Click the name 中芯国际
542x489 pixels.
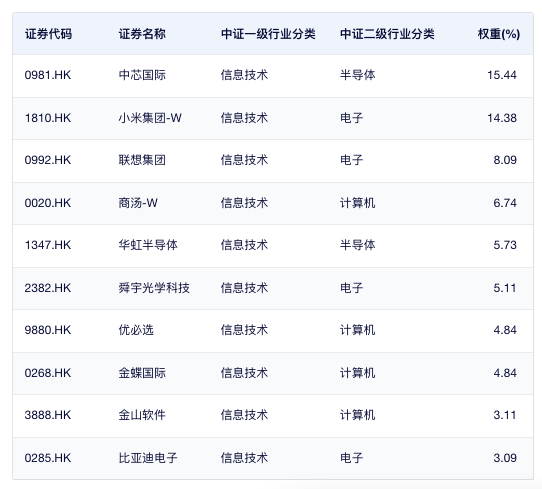click(x=142, y=75)
